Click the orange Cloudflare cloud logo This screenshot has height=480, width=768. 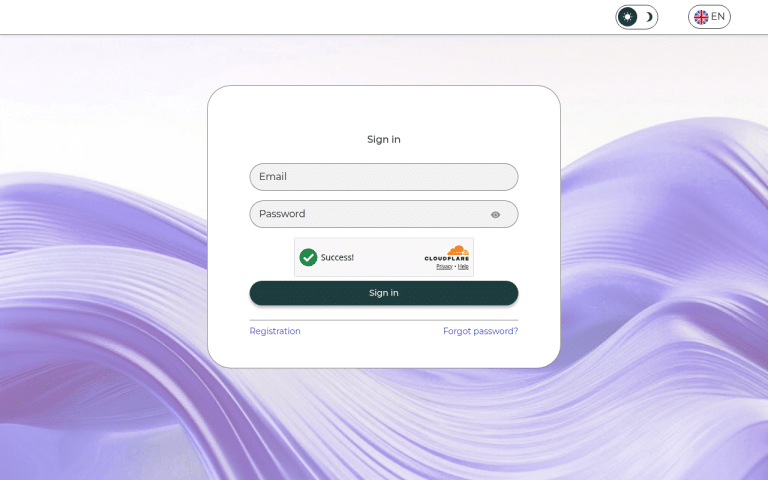tap(458, 250)
